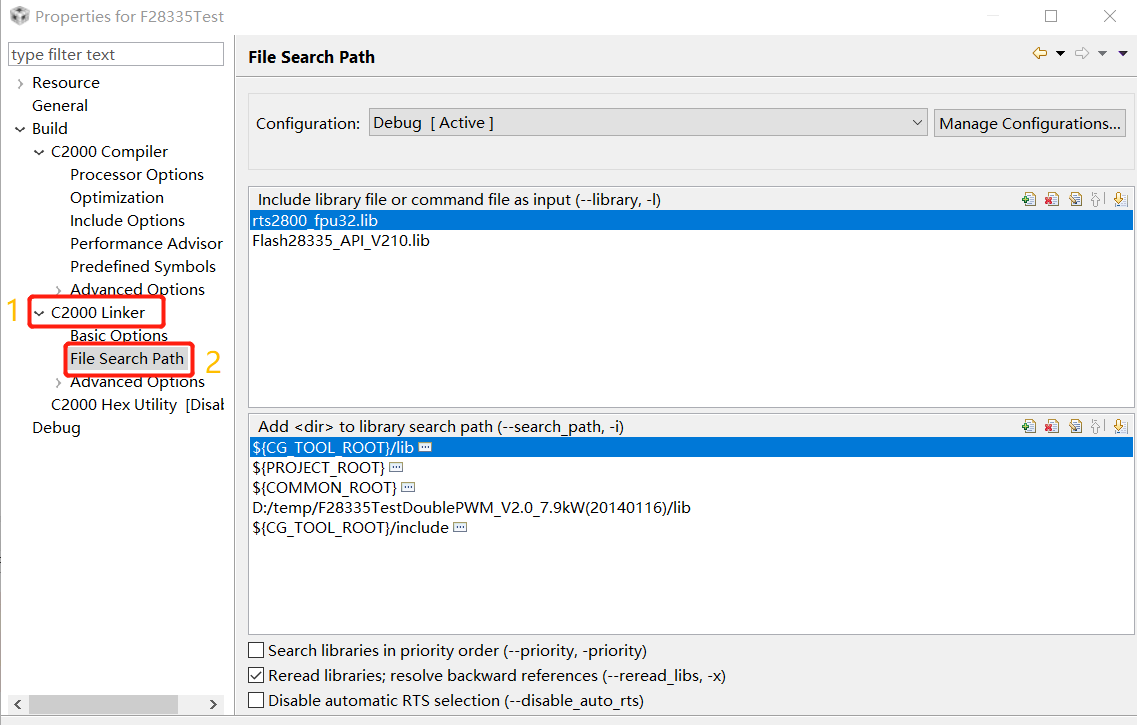Uncheck Reread libraries; resolve backward references
The height and width of the screenshot is (725, 1137).
click(x=257, y=676)
